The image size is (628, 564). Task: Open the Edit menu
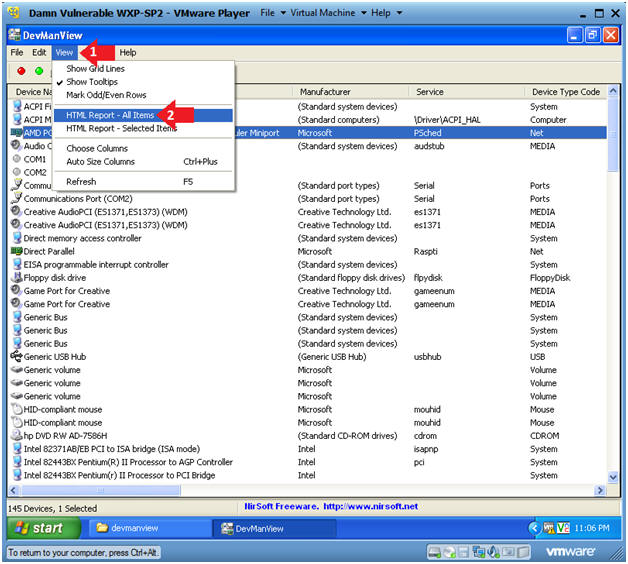tap(39, 52)
